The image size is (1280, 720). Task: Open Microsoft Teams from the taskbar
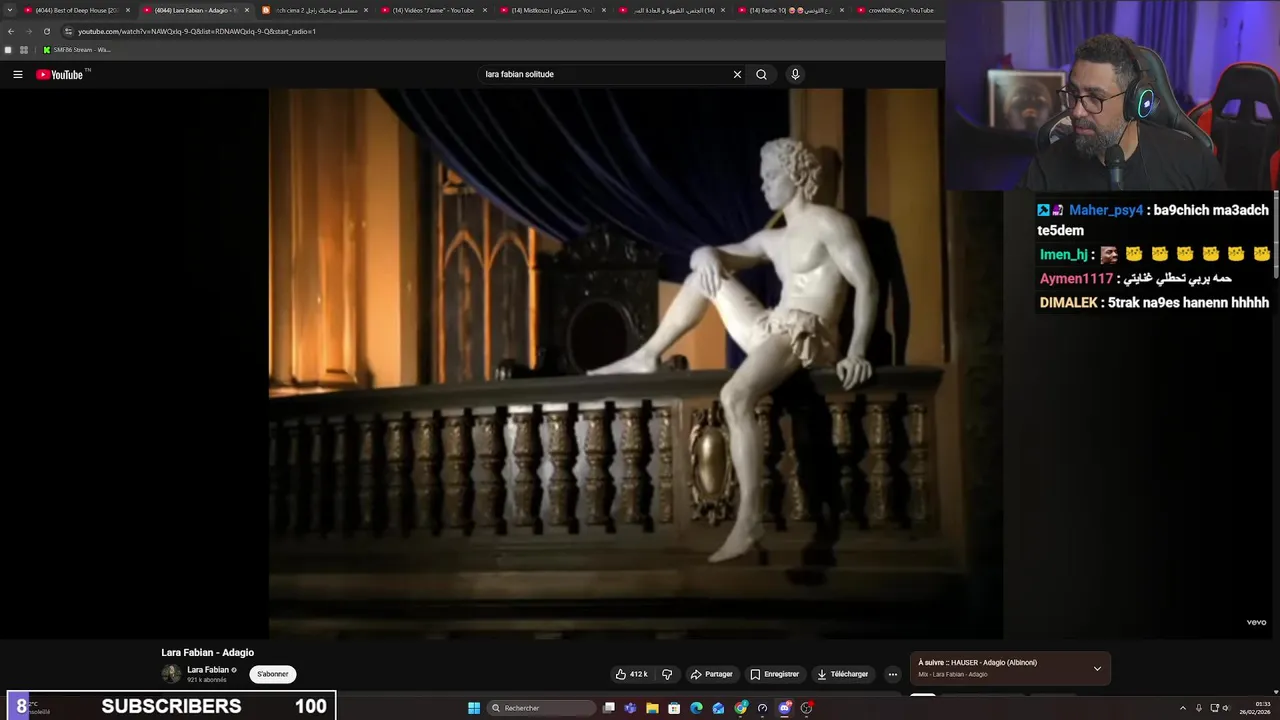630,708
